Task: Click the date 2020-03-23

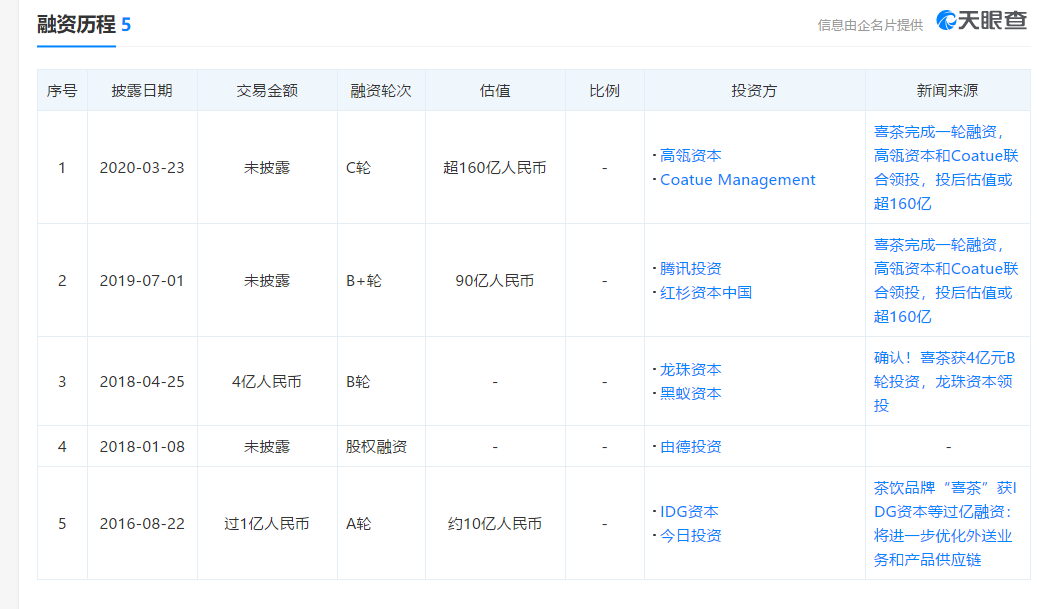Action: (142, 168)
